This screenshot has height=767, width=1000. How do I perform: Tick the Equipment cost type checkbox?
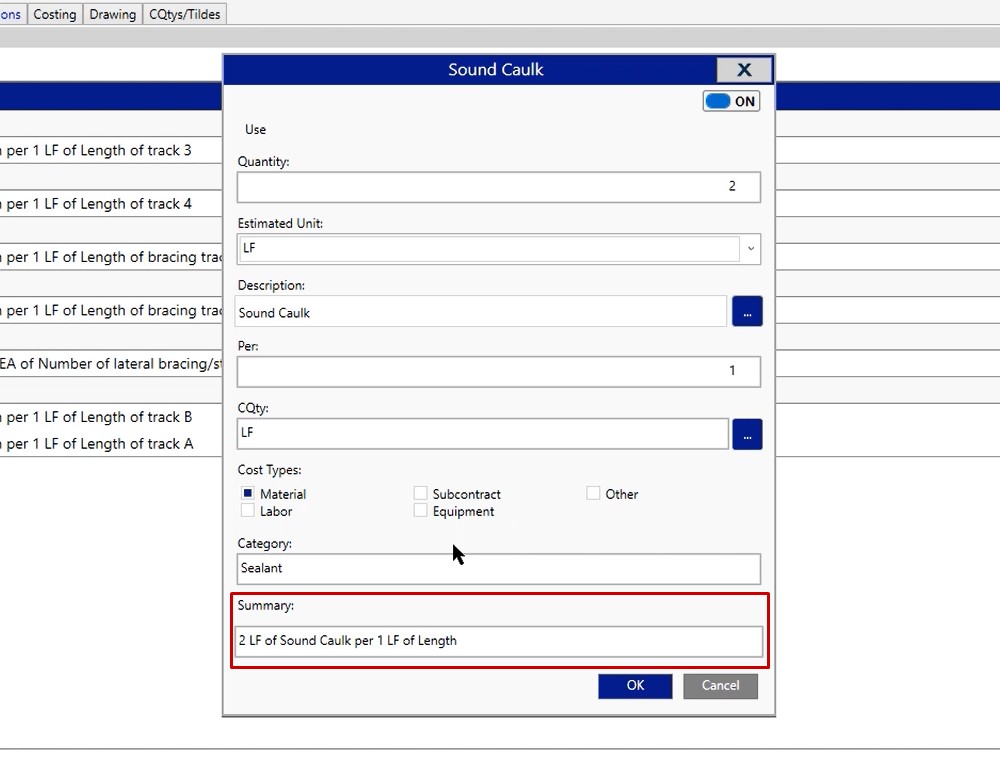point(421,511)
